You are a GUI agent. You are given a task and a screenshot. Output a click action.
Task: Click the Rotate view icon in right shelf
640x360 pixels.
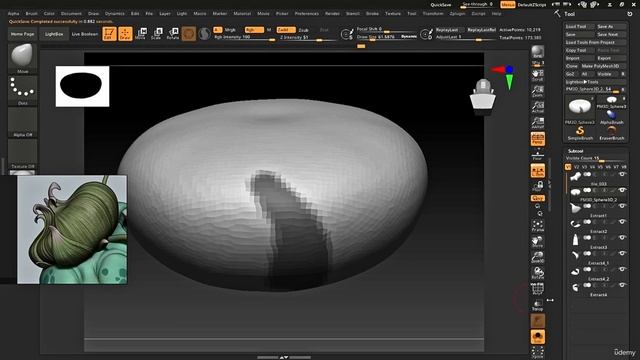(538, 273)
